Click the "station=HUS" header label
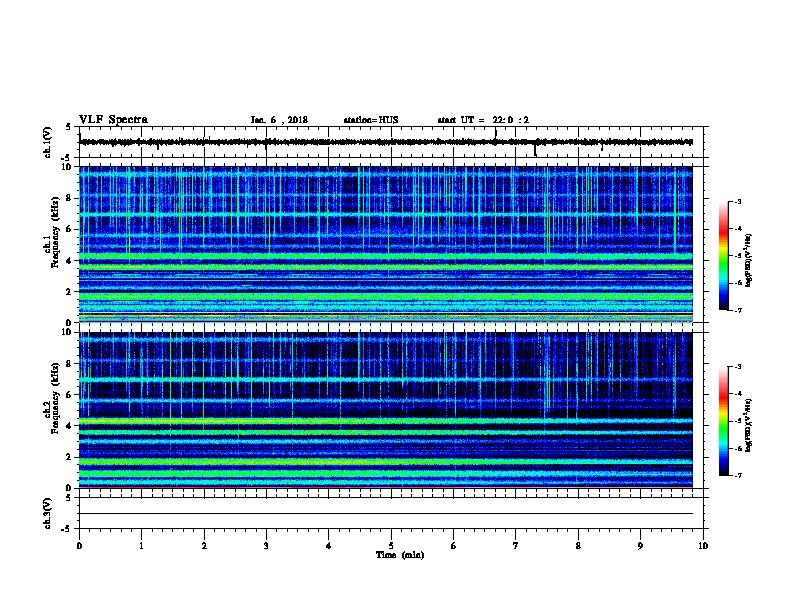792x612 pixels. tap(371, 120)
